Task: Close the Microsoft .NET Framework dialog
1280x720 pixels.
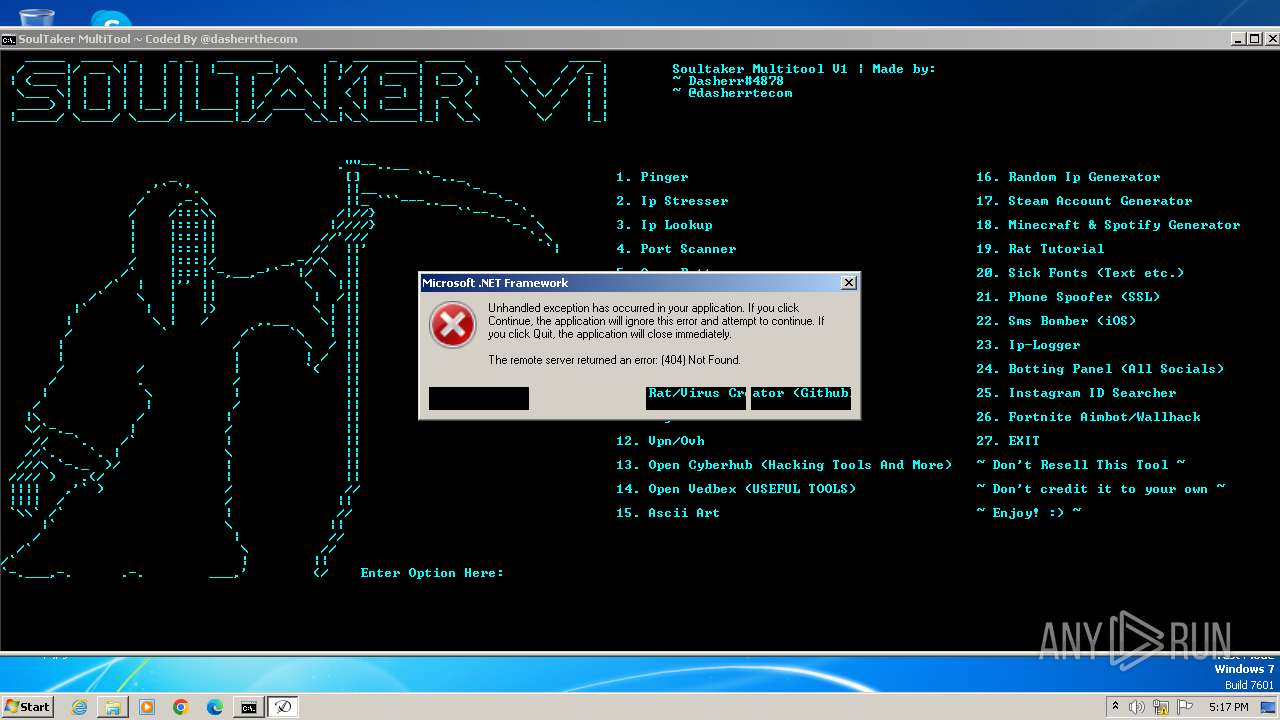Action: click(x=848, y=283)
